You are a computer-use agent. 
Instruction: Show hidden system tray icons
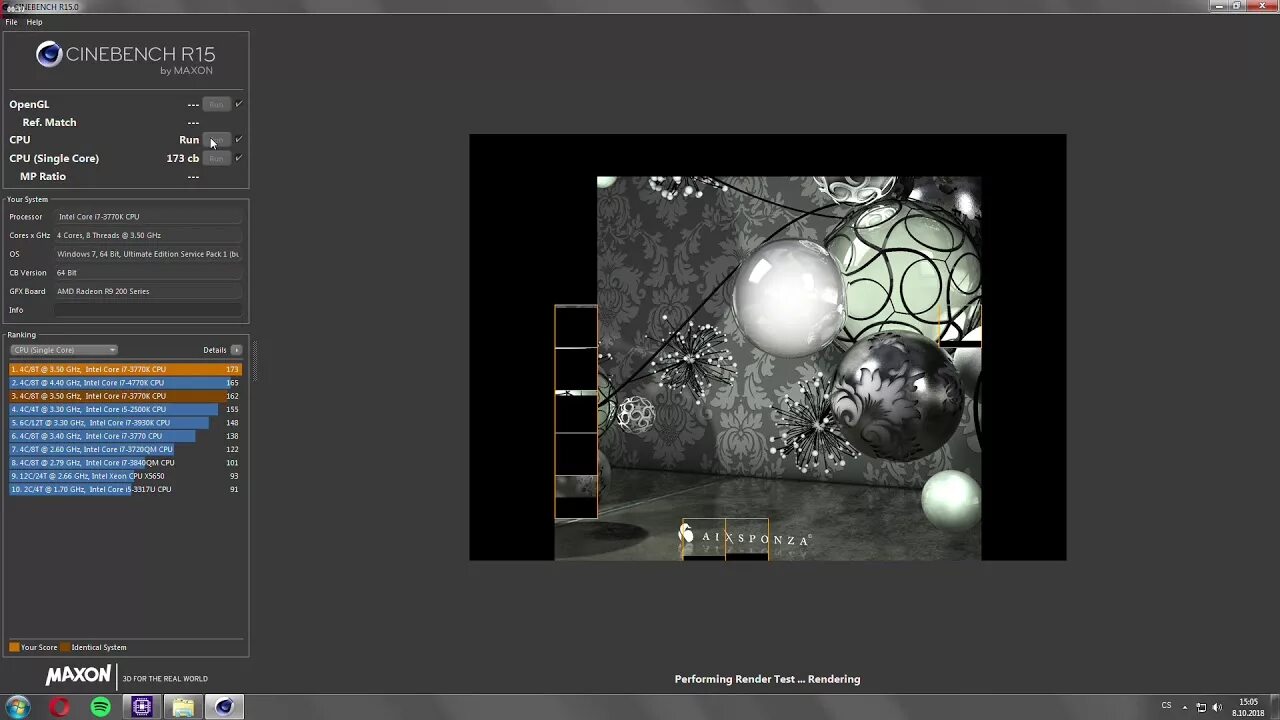pyautogui.click(x=1185, y=707)
